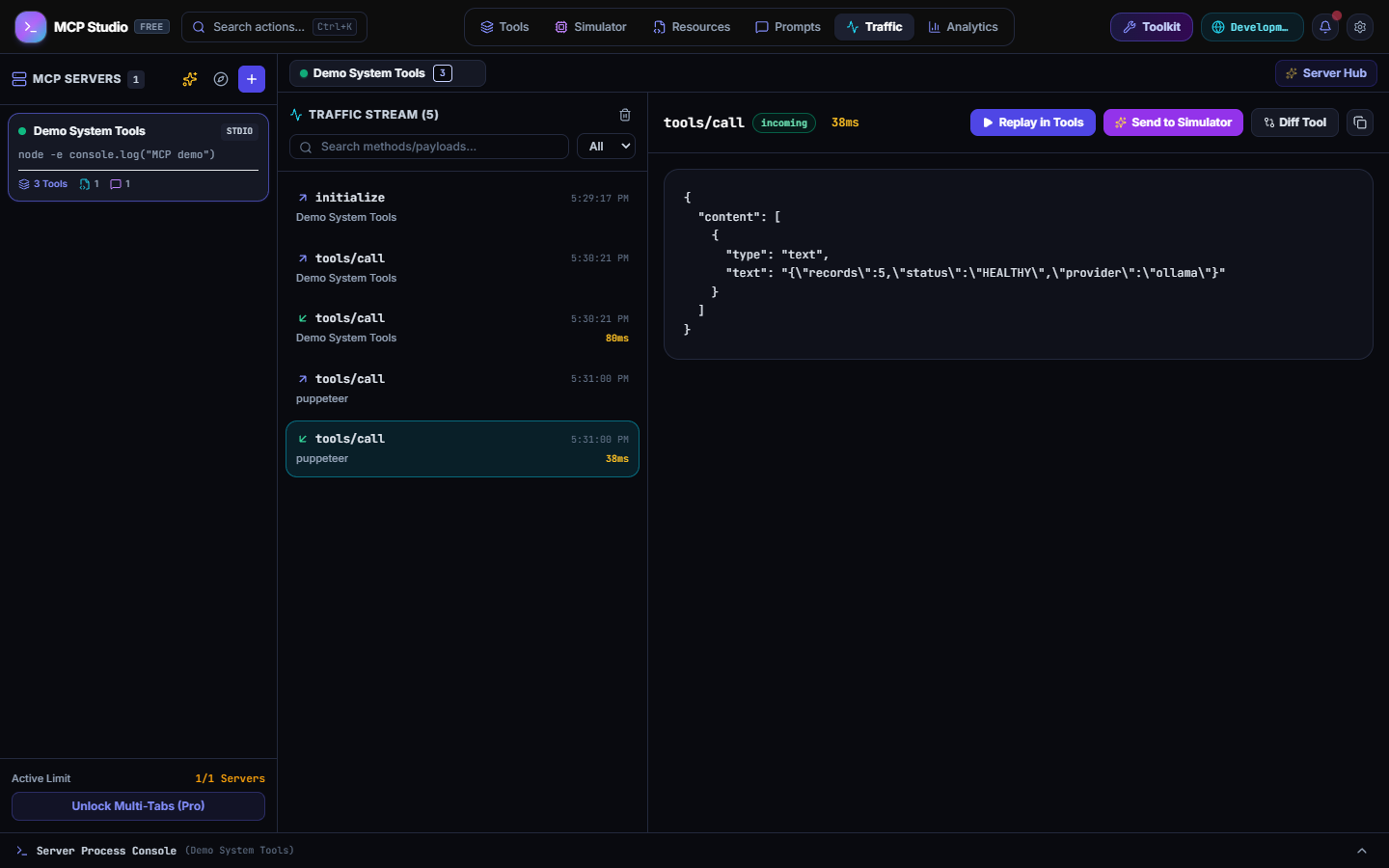Click the Server Process Console terminal icon
1389x868 pixels.
(x=22, y=851)
